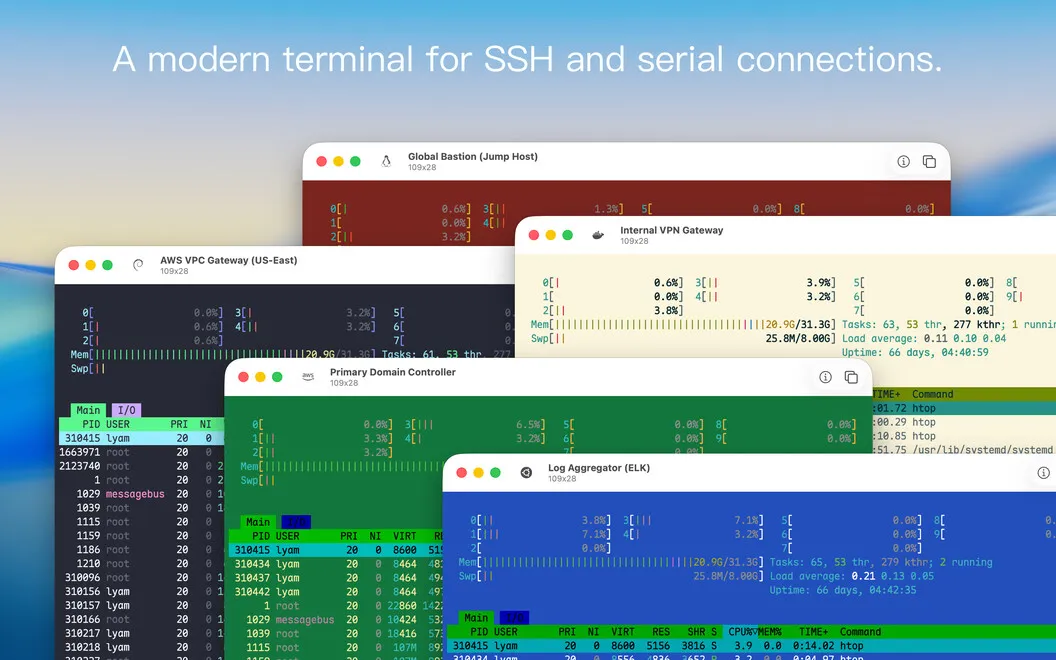Screen dimensions: 1056x660
Task: Click the Primary Domain Controller title text
Action: click(x=393, y=372)
